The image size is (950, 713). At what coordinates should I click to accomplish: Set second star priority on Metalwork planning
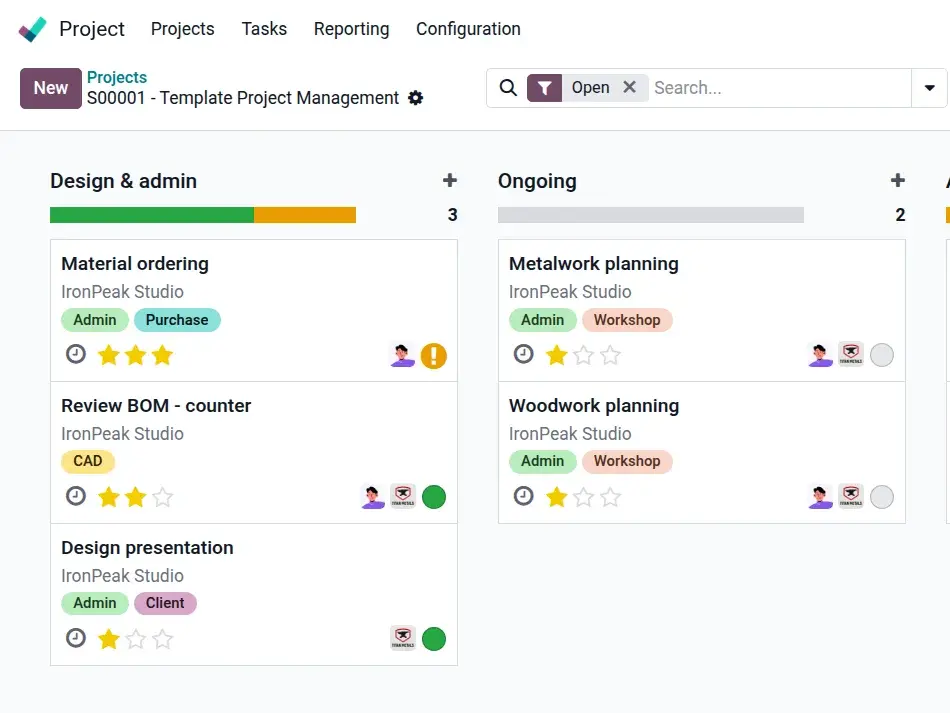(583, 355)
